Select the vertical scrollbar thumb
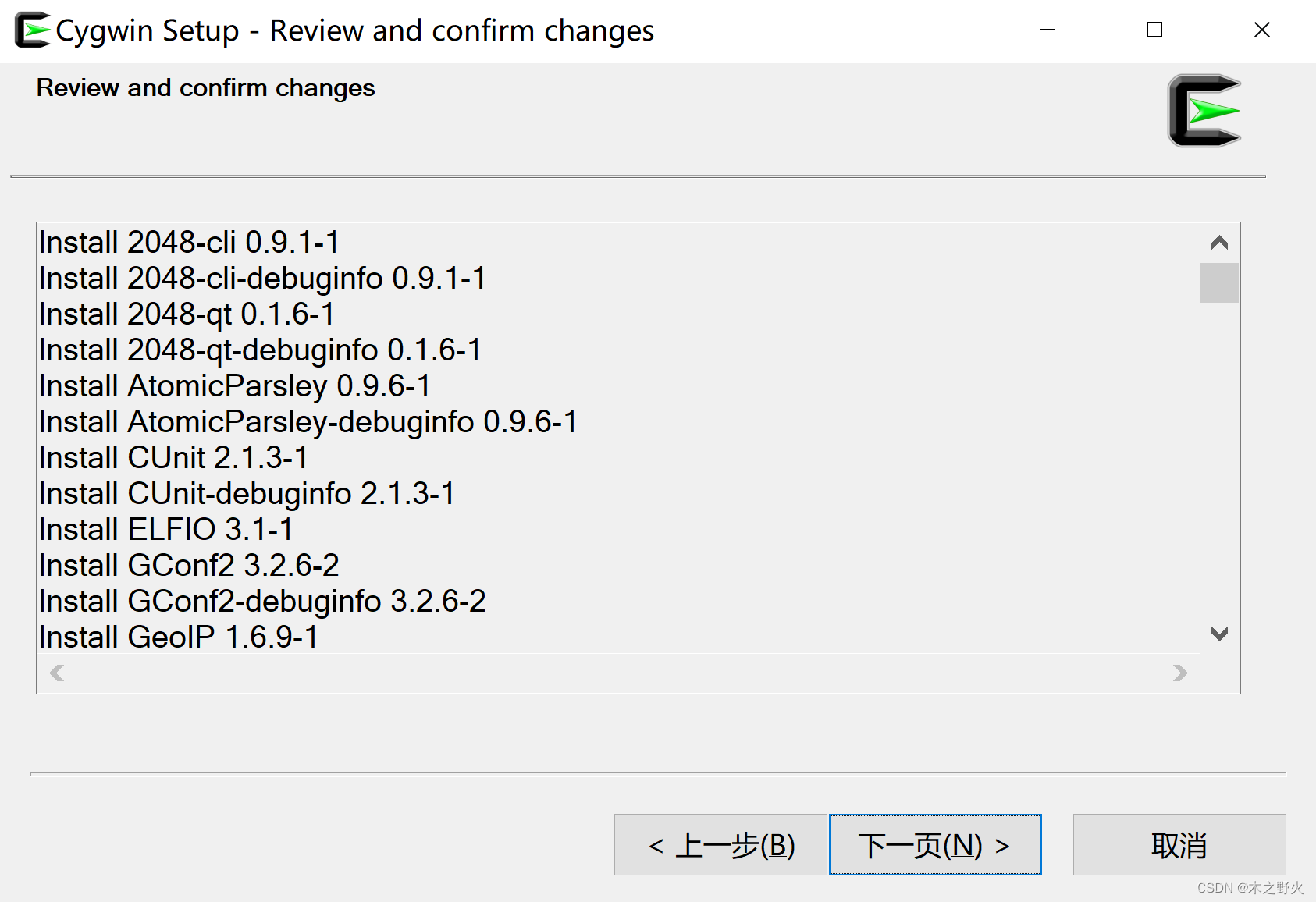Viewport: 1316px width, 902px height. [1219, 282]
